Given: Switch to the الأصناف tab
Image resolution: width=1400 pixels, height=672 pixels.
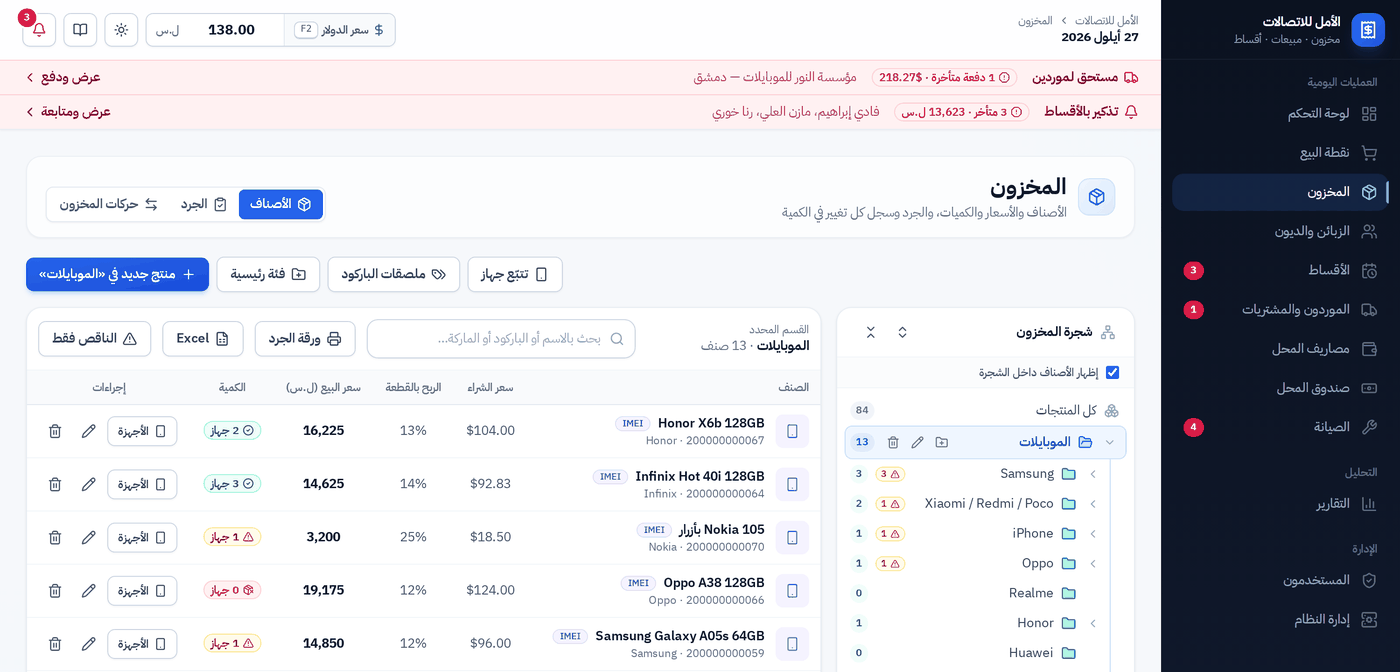Looking at the screenshot, I should pyautogui.click(x=281, y=204).
